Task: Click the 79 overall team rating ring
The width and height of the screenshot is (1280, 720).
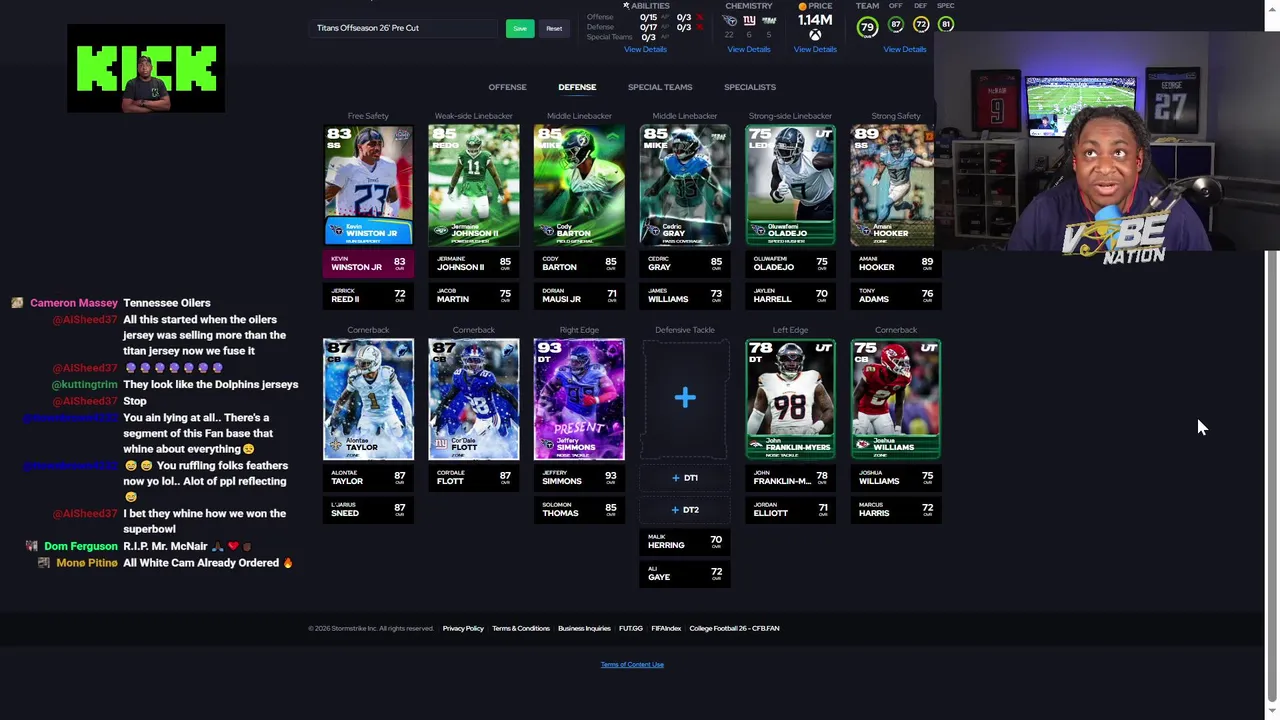Action: [x=867, y=26]
